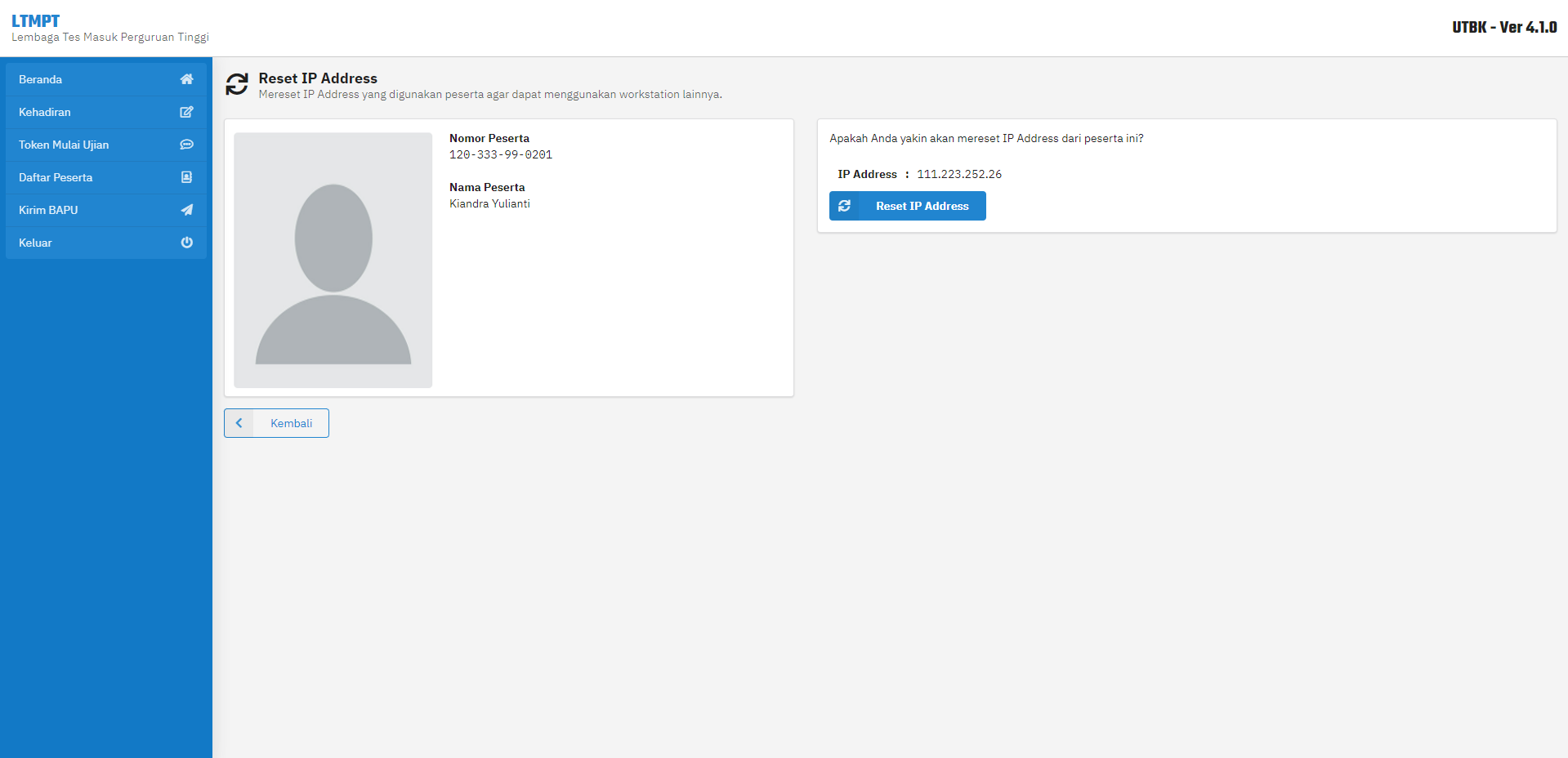Click the UTBK - Ver 4.1.0 text
The width and height of the screenshot is (1568, 758).
1504,27
